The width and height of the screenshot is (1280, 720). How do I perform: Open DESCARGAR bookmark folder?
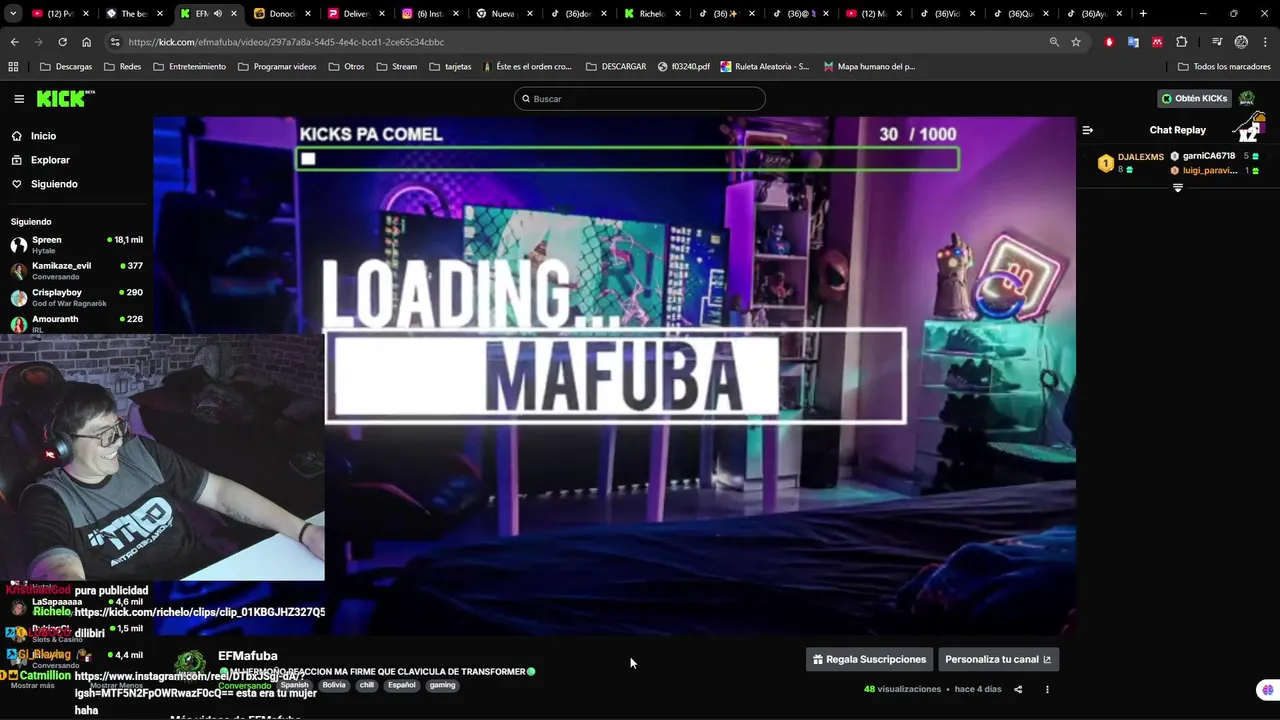[616, 67]
